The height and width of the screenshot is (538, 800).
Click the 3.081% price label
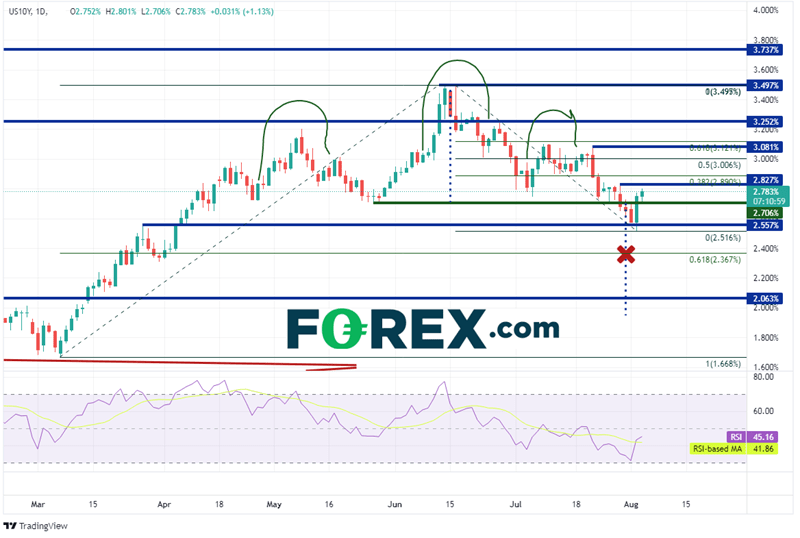point(765,147)
